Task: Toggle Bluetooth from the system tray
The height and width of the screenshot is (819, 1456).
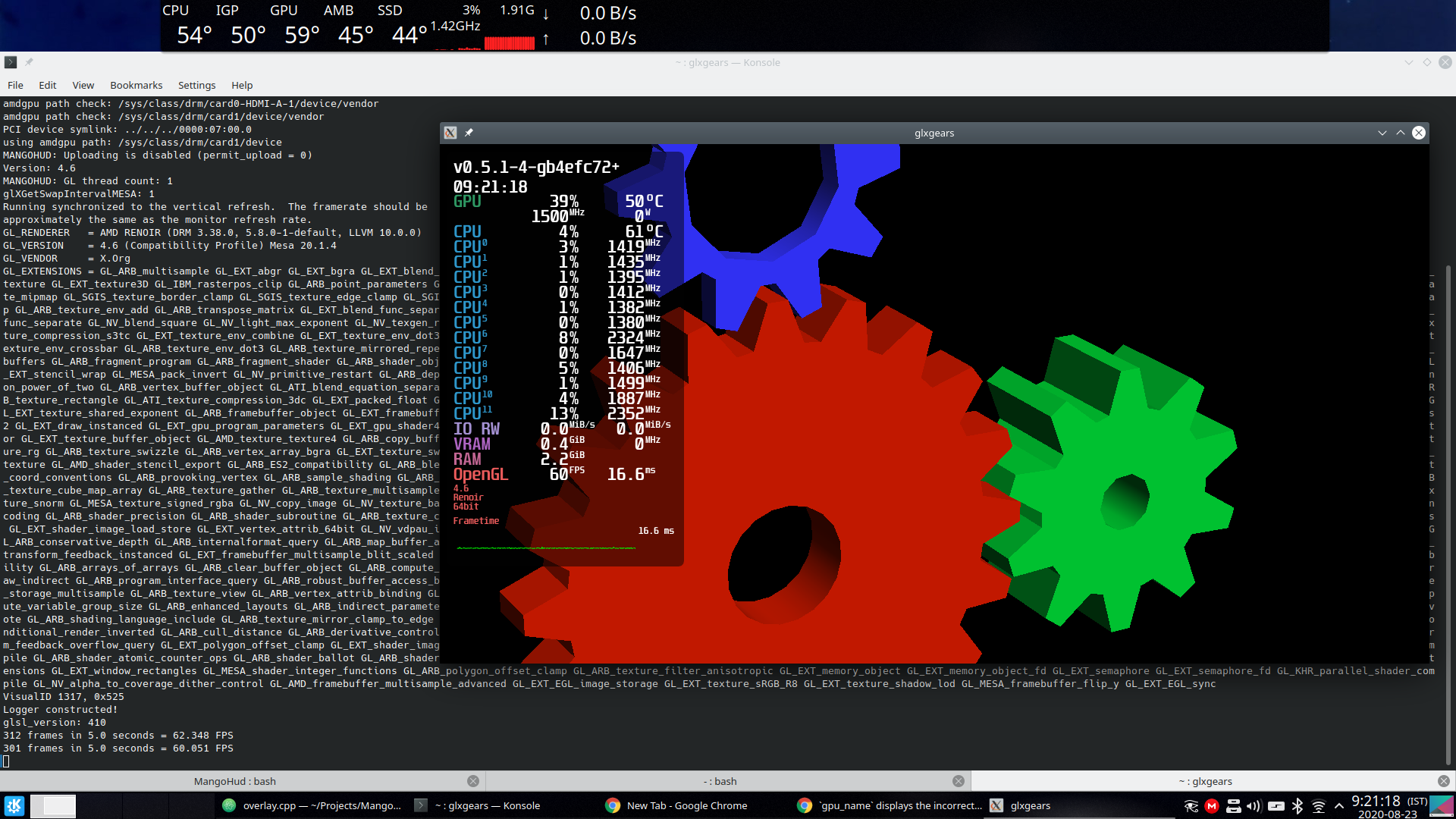Action: click(1298, 805)
